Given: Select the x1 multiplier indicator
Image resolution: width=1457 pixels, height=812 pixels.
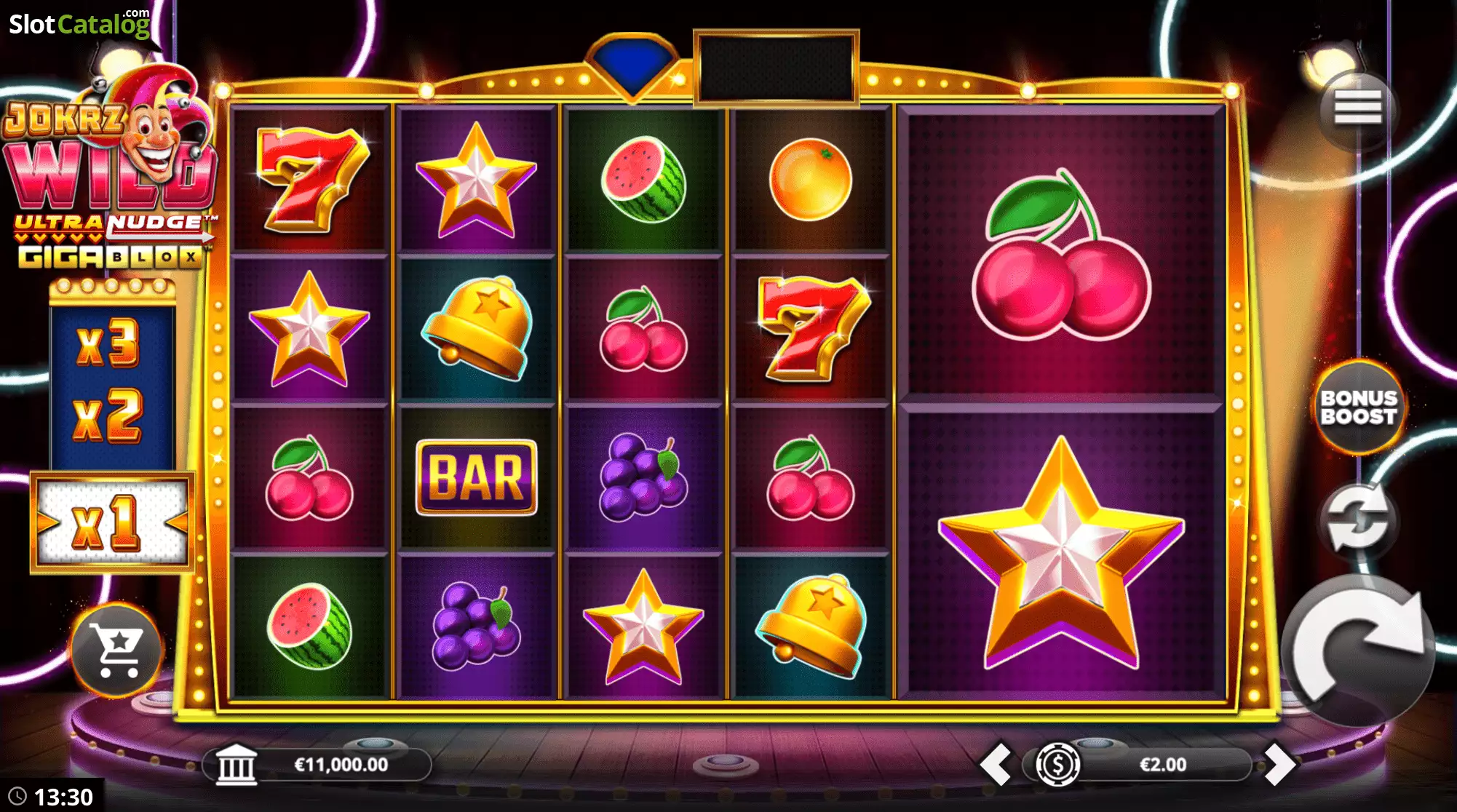Looking at the screenshot, I should pyautogui.click(x=112, y=522).
